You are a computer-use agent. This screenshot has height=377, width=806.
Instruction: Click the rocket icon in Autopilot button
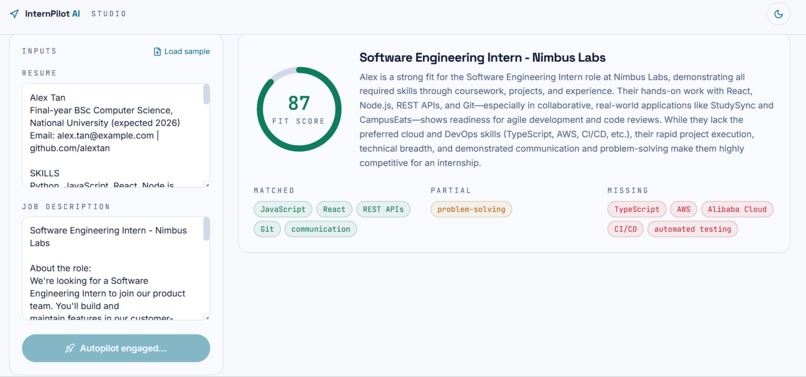[x=70, y=348]
